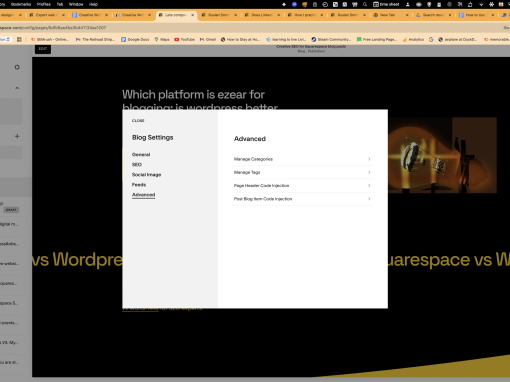Open the memorable bookmark
Screen dimensions: 510x382
[497, 39]
